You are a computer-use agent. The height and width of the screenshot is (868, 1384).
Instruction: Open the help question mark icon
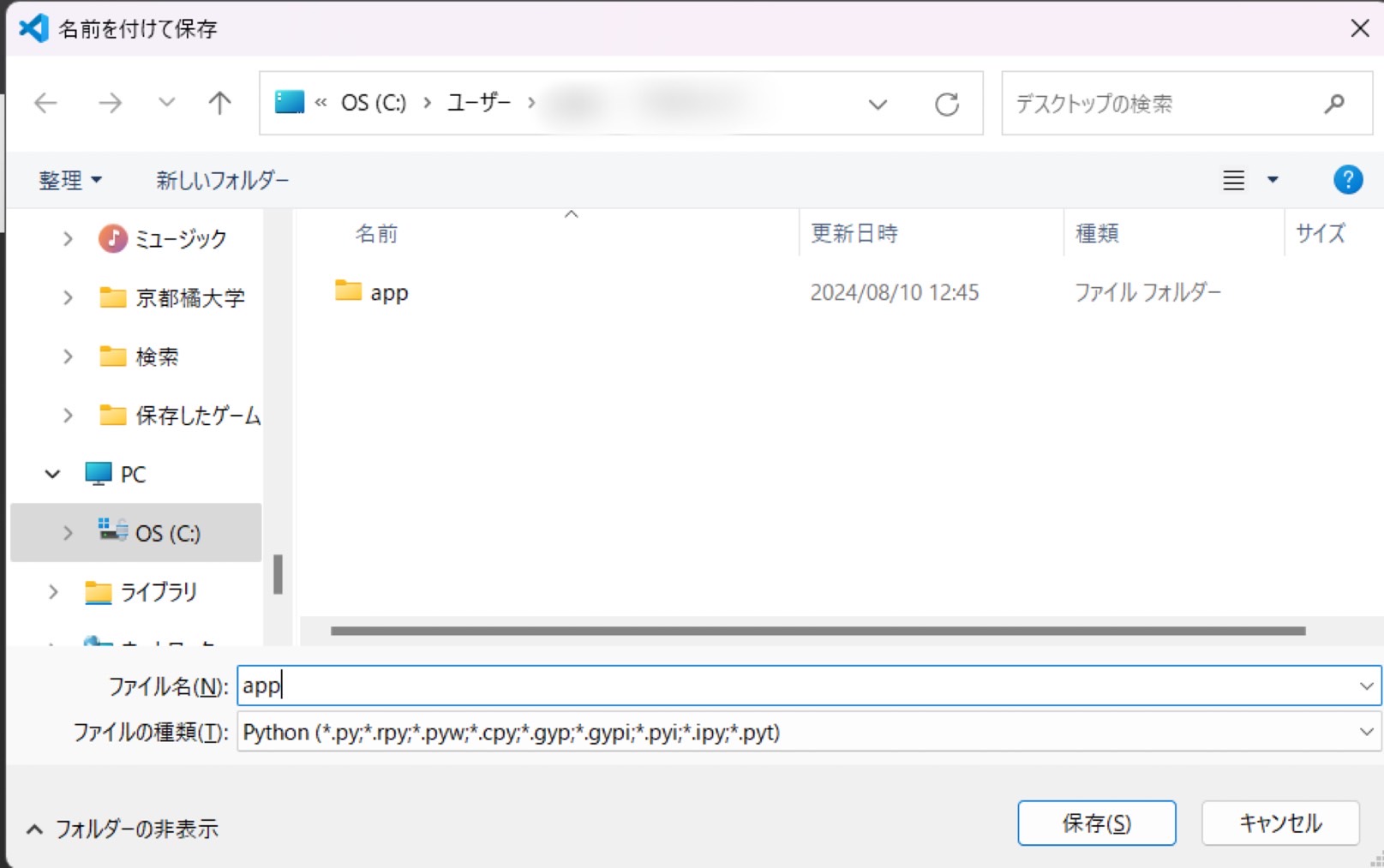[1346, 179]
